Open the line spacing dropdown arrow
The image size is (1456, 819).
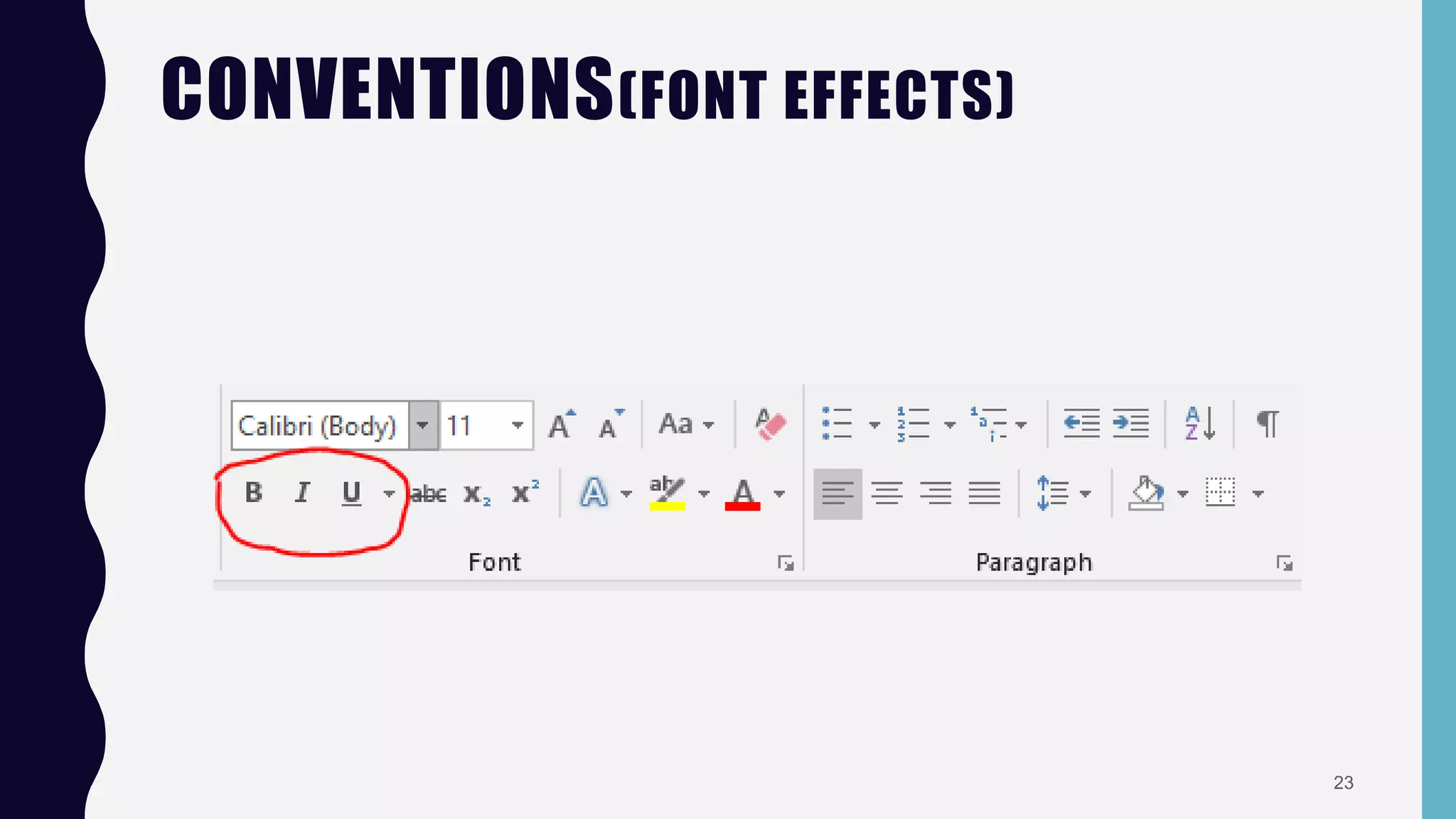tap(1085, 493)
